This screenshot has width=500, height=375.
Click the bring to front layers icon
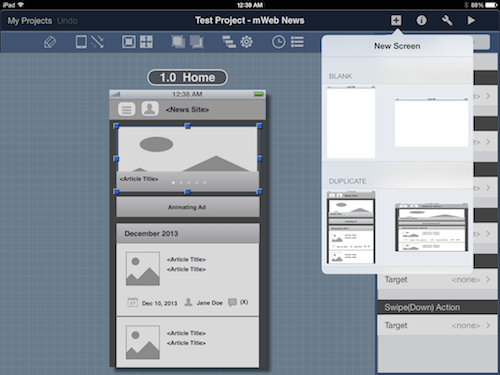178,42
